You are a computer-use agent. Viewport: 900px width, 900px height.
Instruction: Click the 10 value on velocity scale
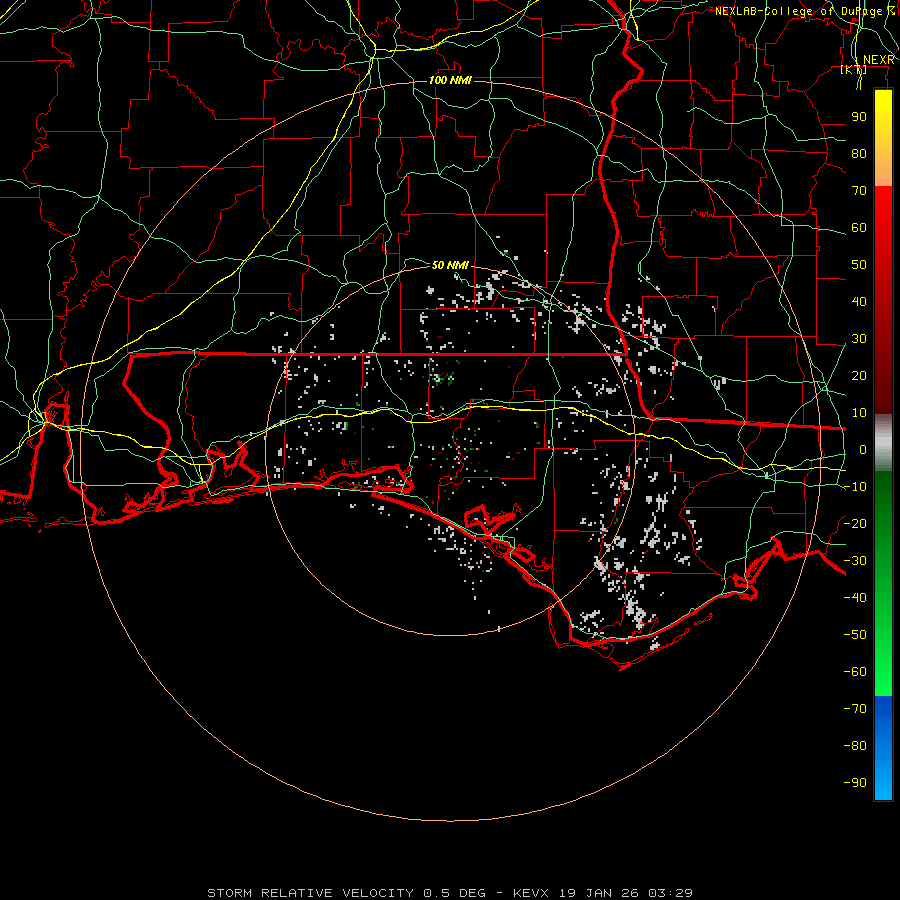[x=859, y=413]
